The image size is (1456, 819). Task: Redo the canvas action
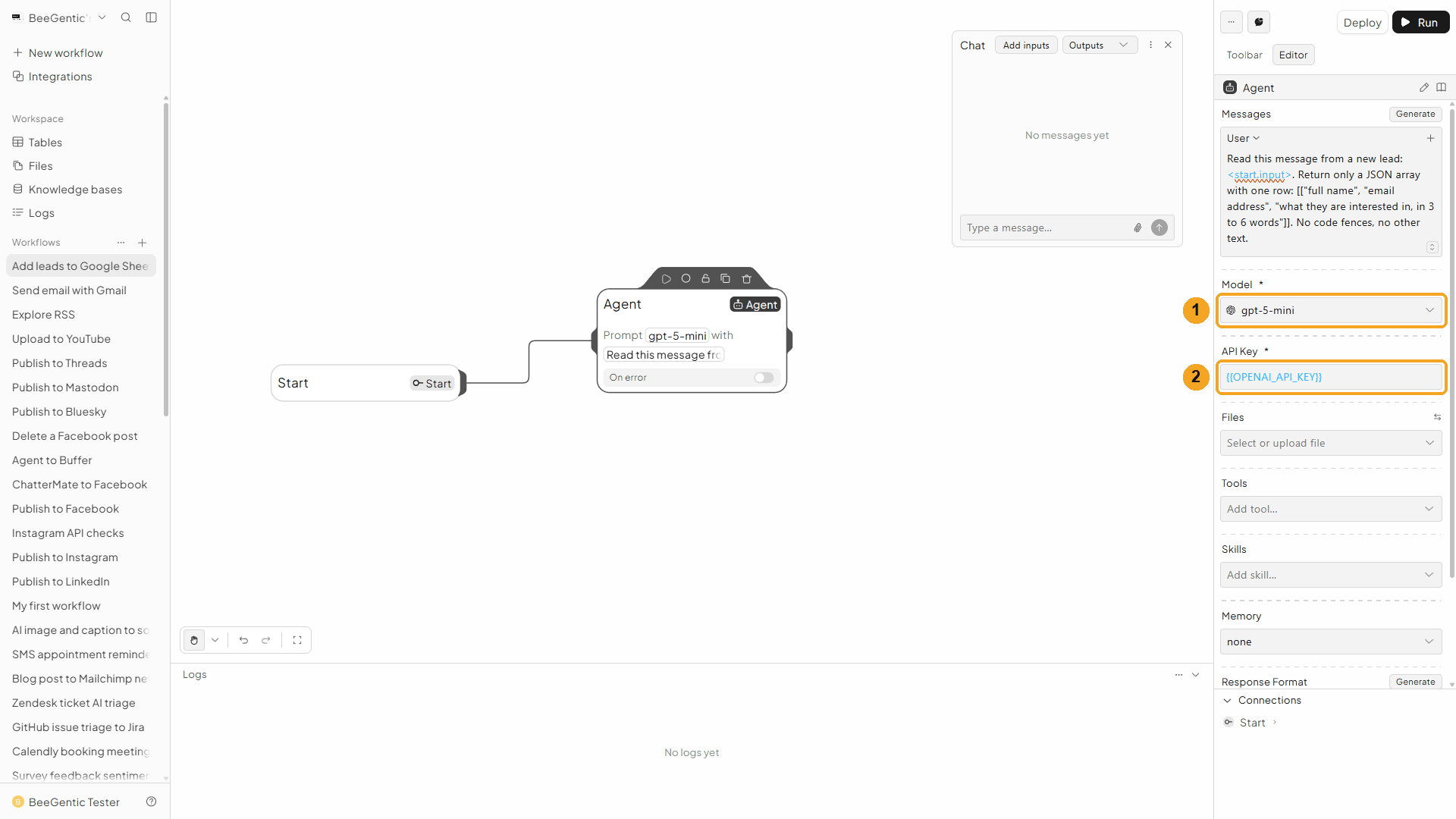tap(266, 640)
